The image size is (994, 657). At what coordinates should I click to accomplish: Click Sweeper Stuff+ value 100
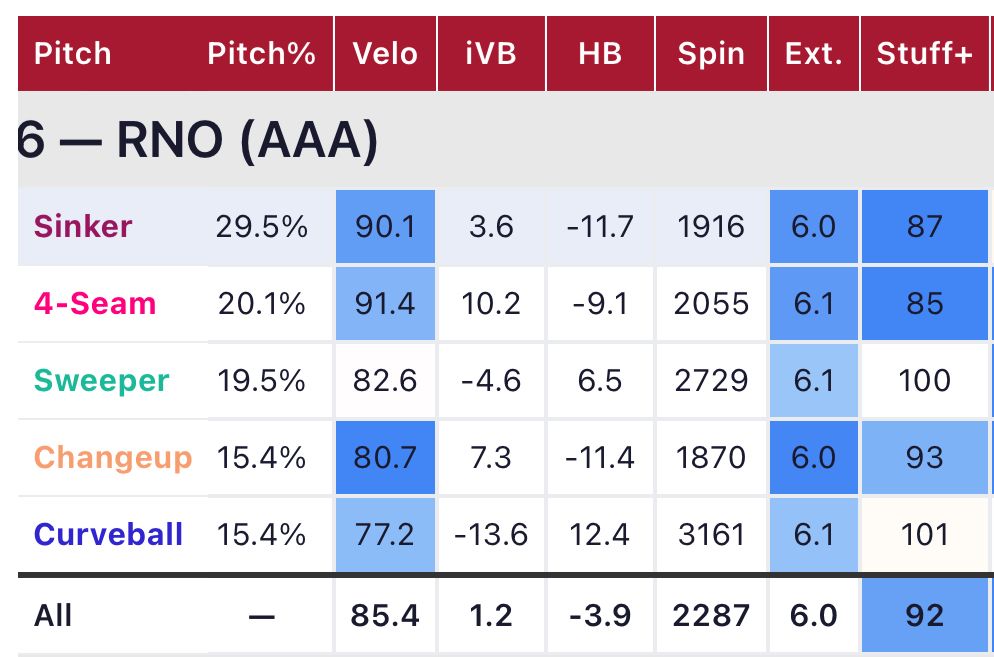[924, 381]
